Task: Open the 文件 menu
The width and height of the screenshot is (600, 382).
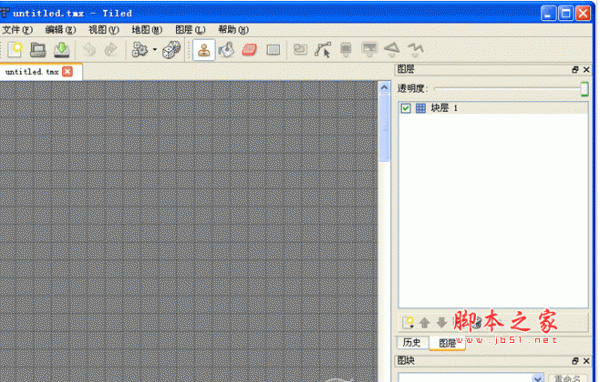Action: point(18,30)
